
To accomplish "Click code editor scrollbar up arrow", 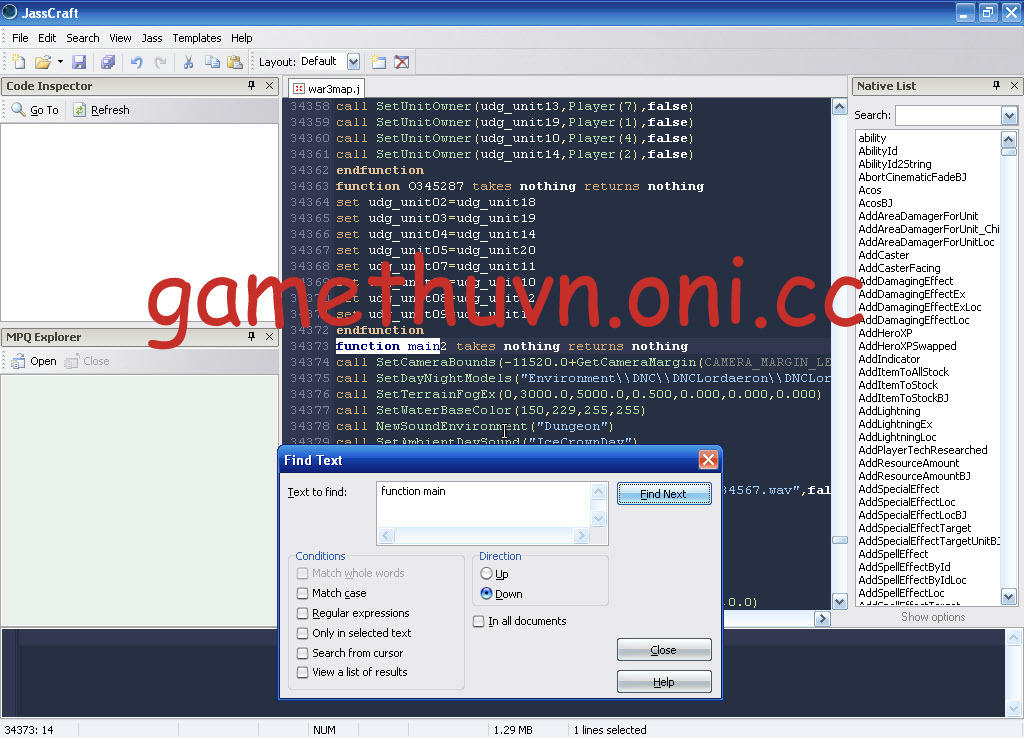I will [x=840, y=107].
